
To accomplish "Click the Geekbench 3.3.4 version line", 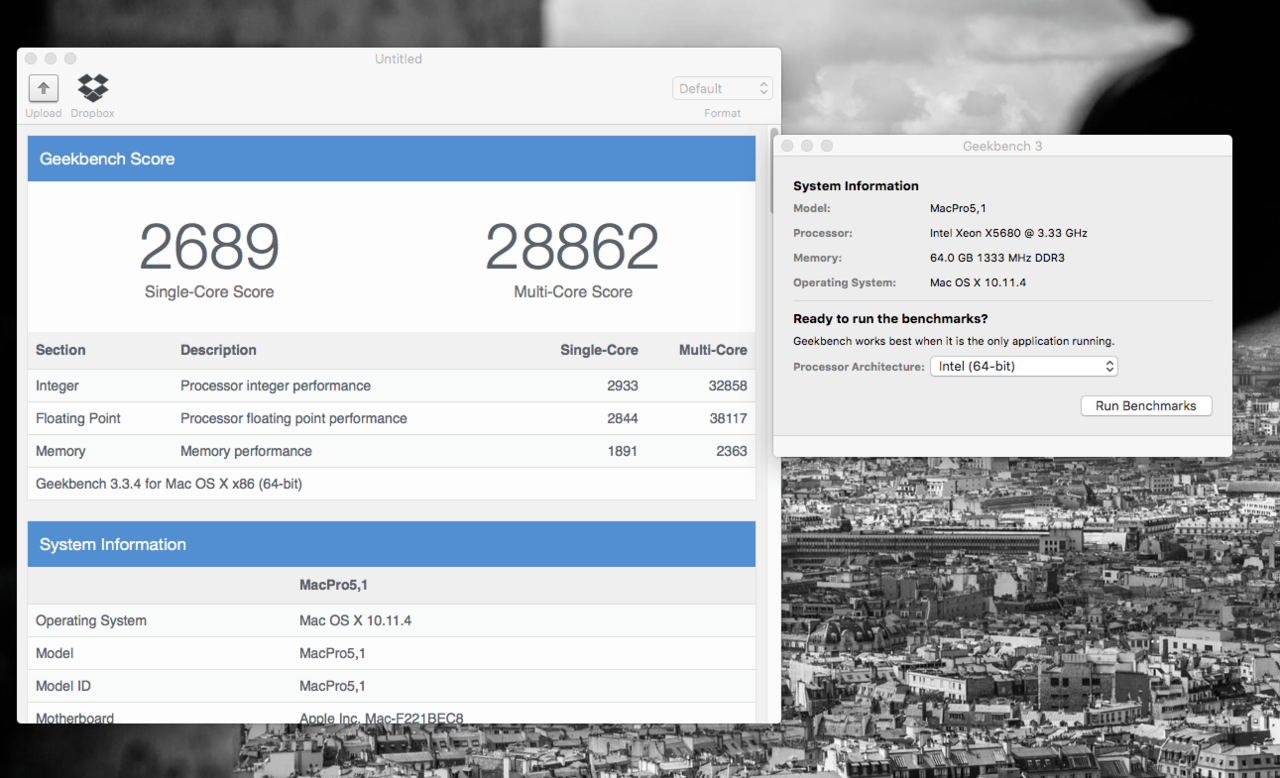I will tap(169, 484).
